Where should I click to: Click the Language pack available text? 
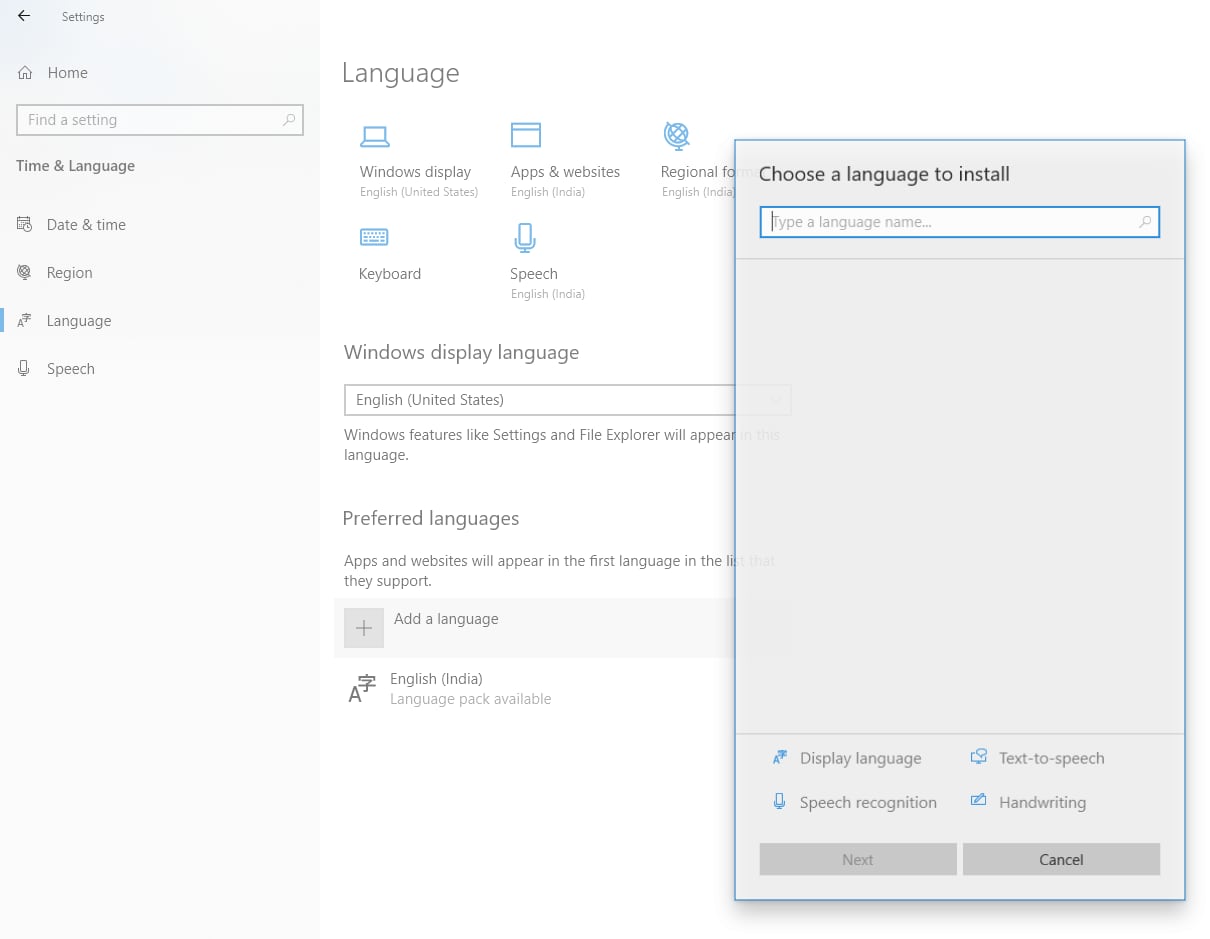(x=470, y=699)
